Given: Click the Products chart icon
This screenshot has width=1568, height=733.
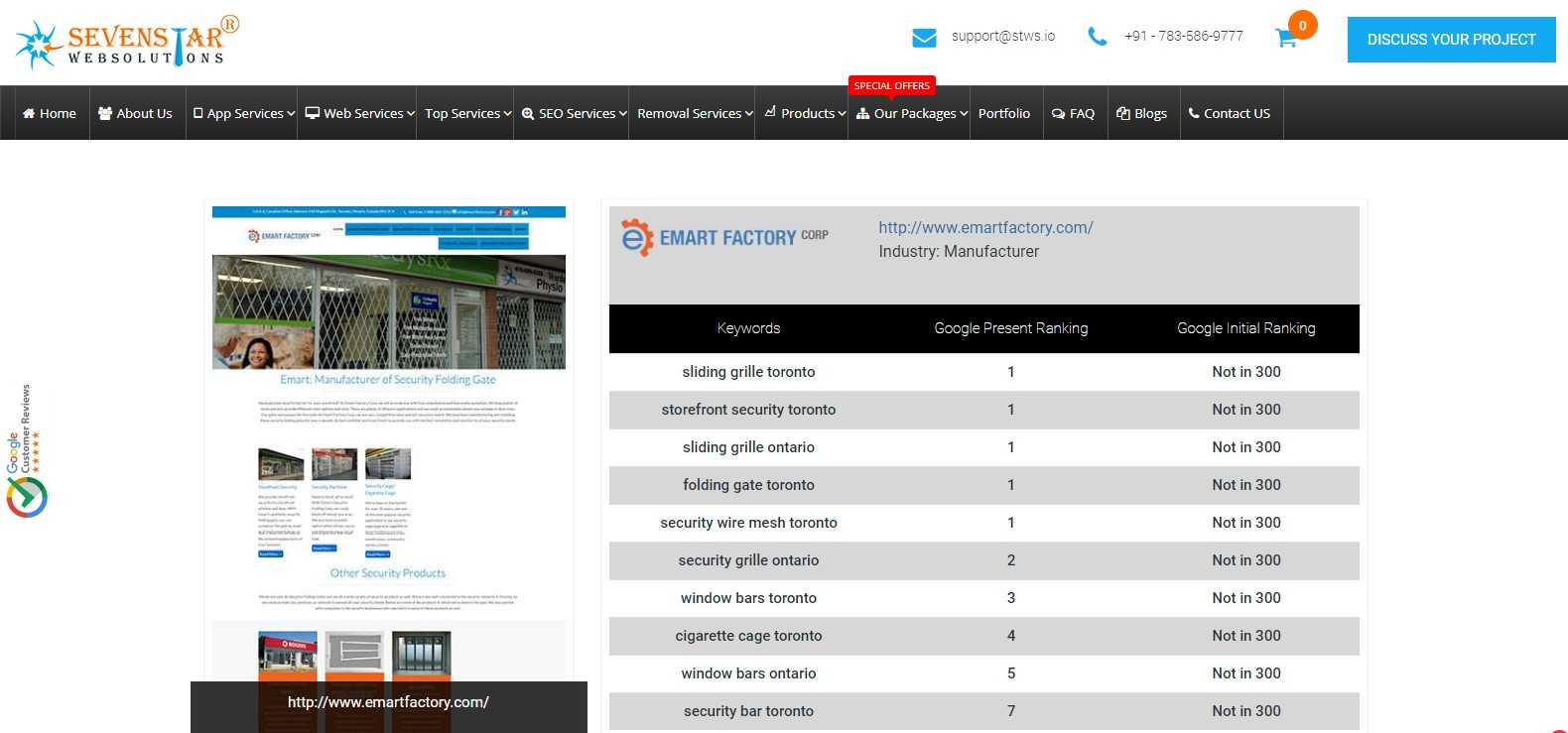Looking at the screenshot, I should point(770,112).
